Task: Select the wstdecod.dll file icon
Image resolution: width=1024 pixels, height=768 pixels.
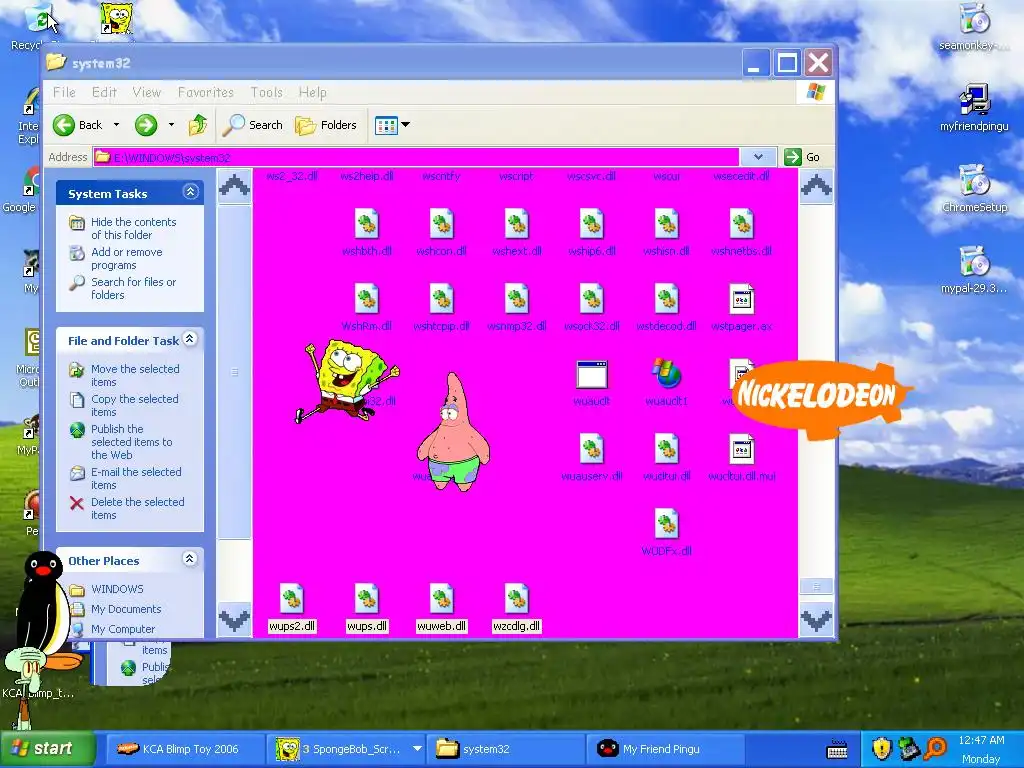Action: click(x=666, y=299)
